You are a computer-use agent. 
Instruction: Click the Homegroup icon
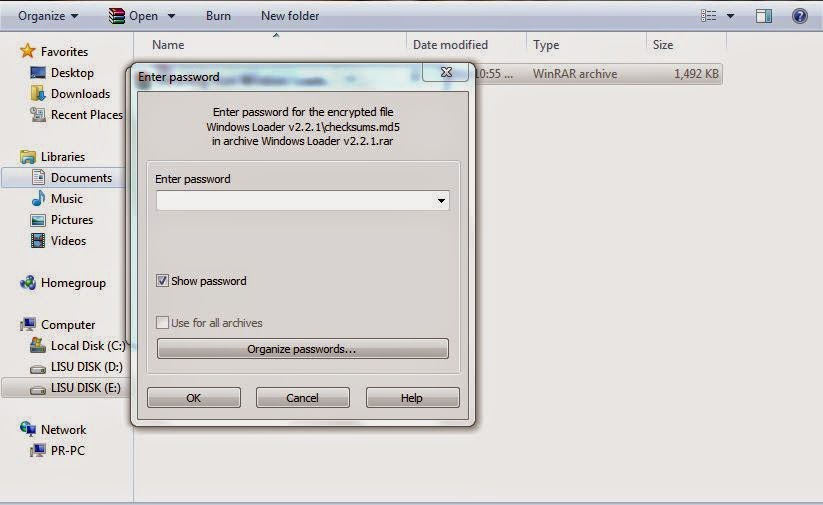[27, 282]
